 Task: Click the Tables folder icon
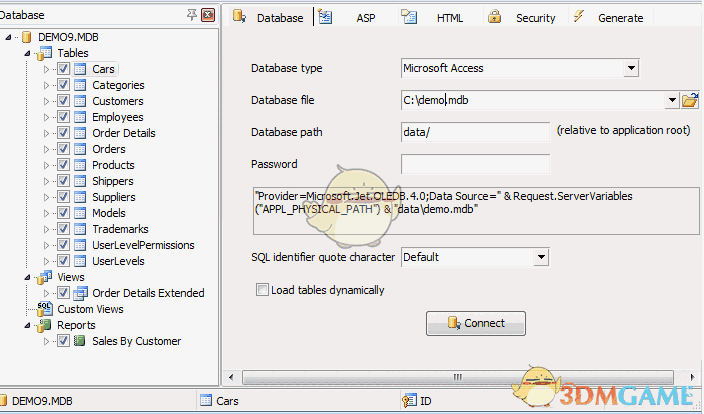pyautogui.click(x=44, y=53)
